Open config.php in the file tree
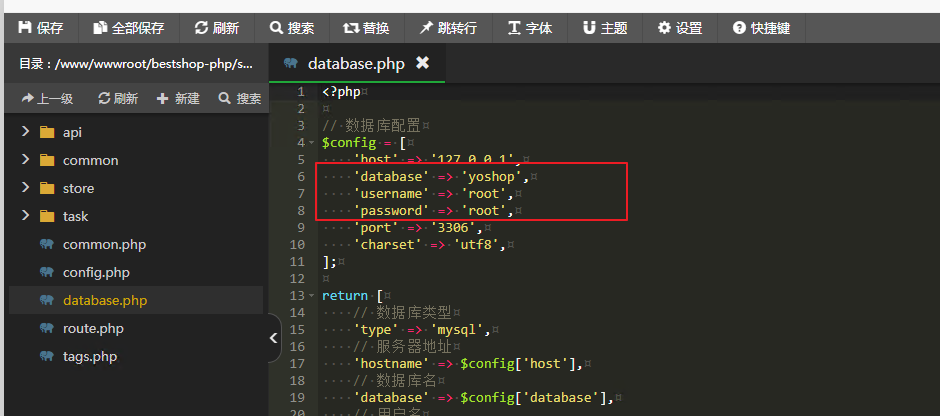Viewport: 940px width, 416px height. [96, 272]
